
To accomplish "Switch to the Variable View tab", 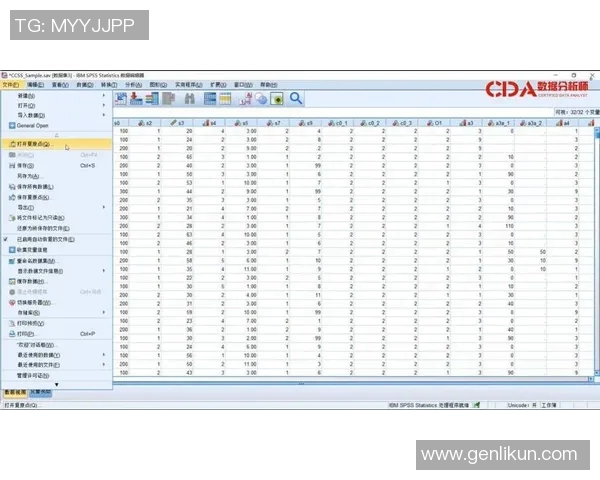I will click(42, 393).
